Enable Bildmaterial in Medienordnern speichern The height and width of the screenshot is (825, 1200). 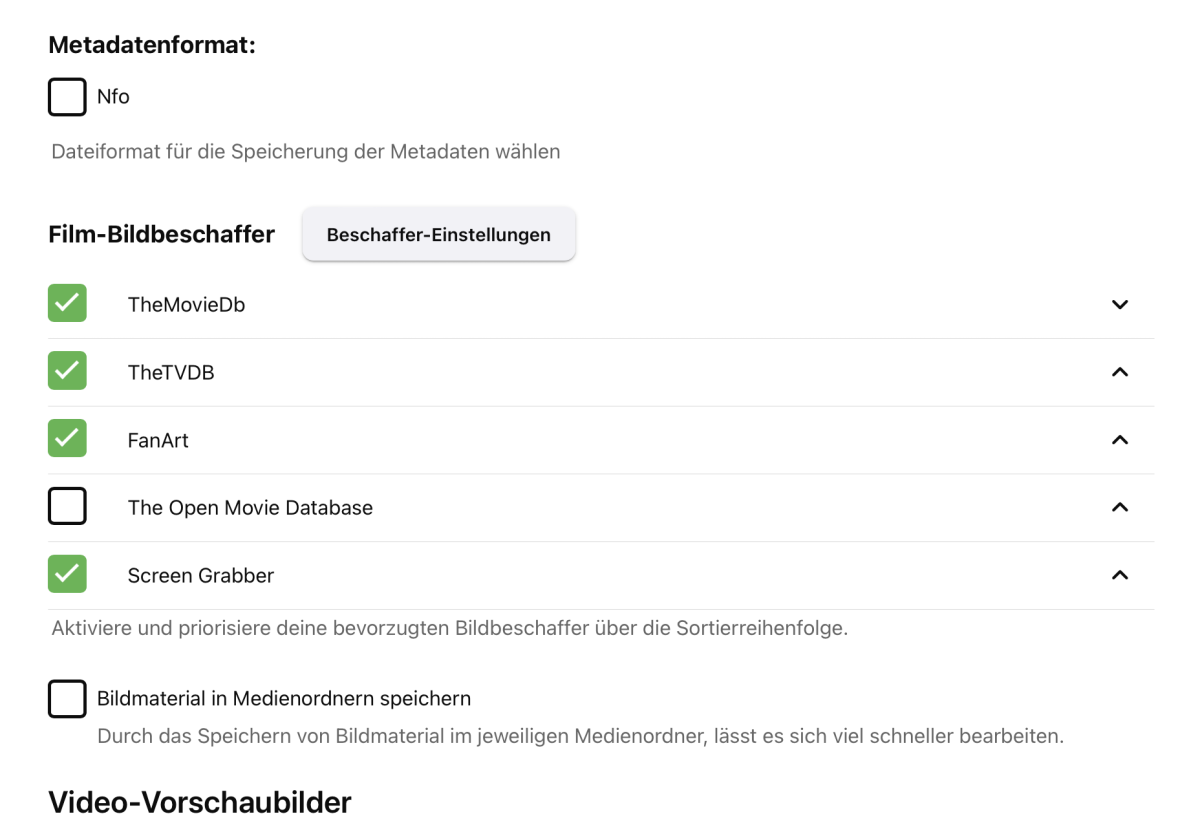click(x=66, y=698)
